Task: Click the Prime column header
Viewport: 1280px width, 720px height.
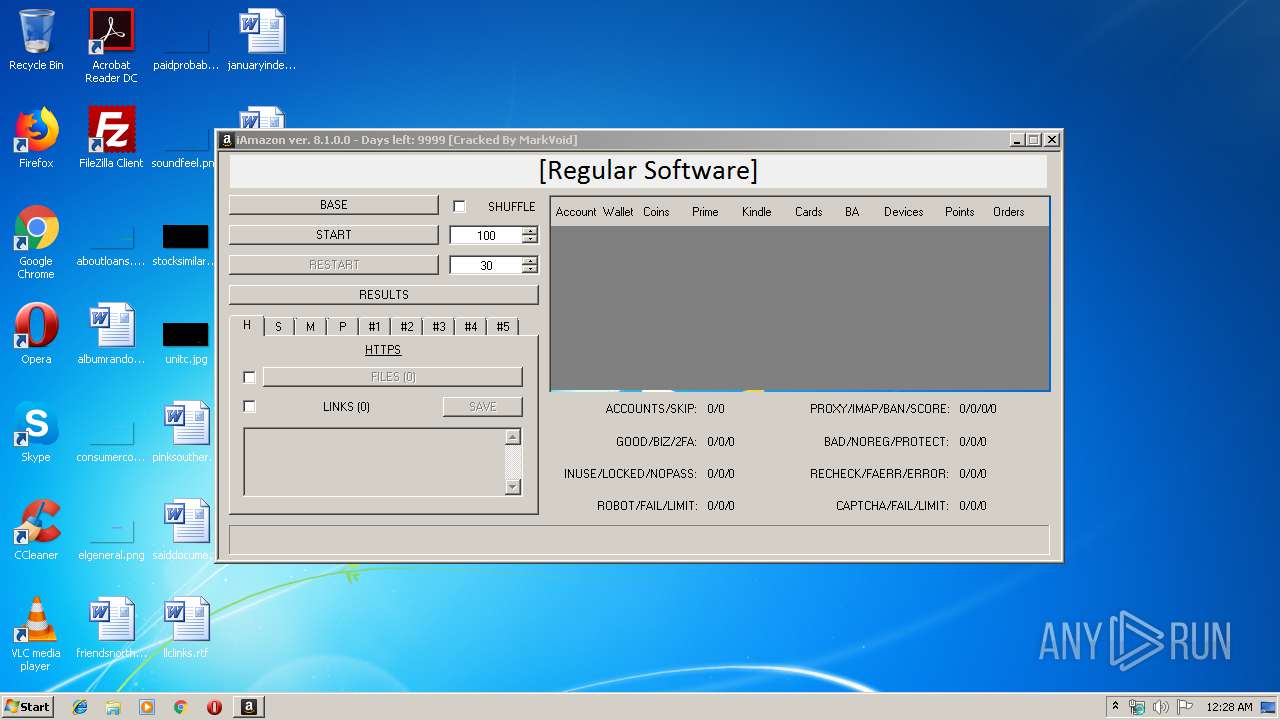Action: point(705,212)
